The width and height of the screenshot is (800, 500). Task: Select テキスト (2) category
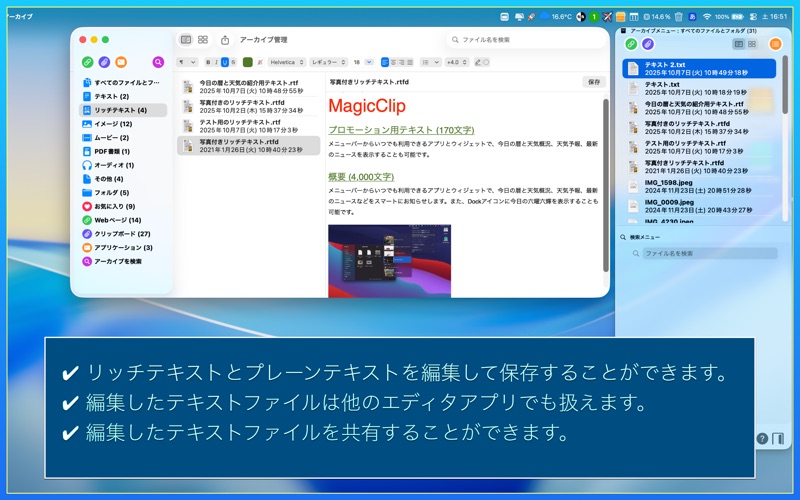click(123, 96)
